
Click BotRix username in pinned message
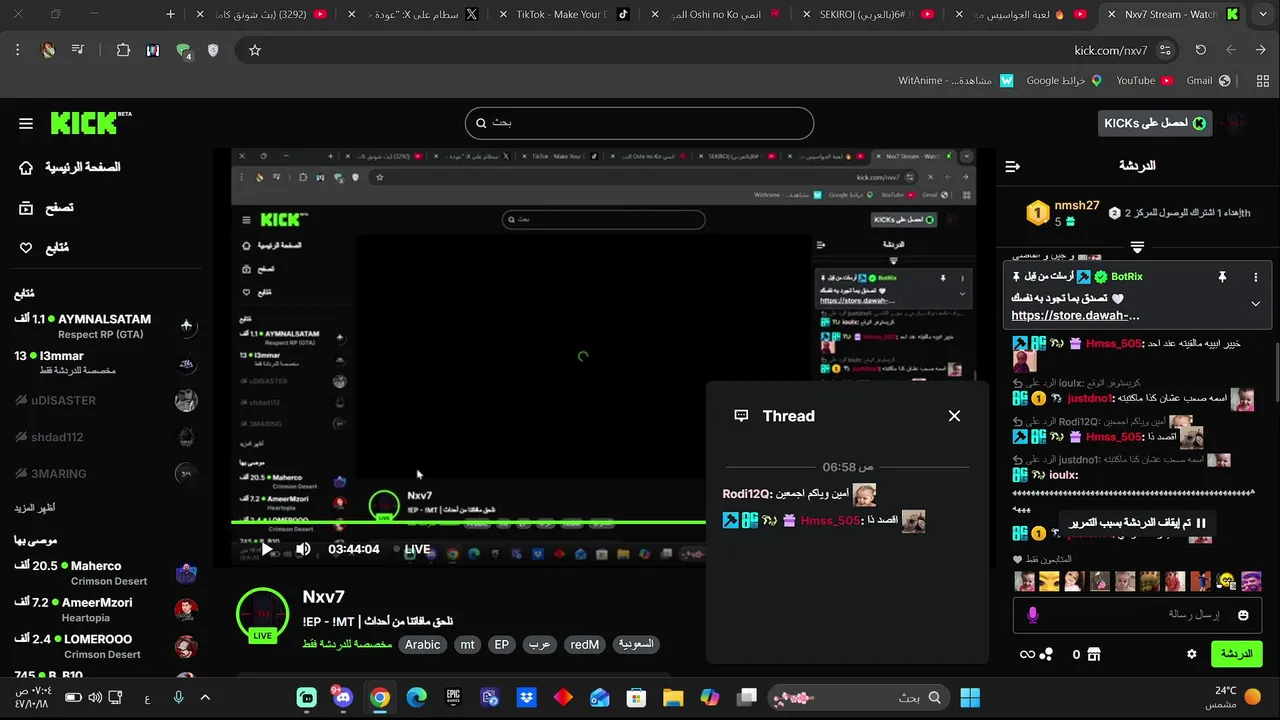(1127, 276)
